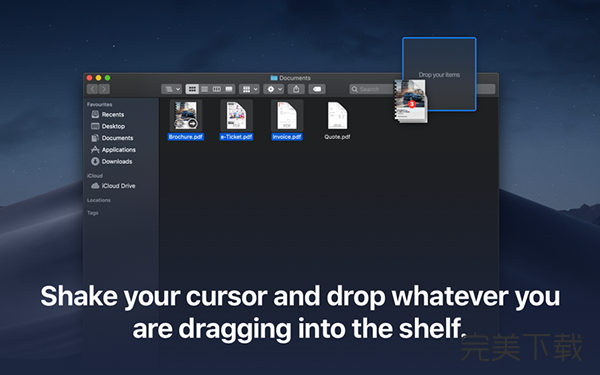Switch to list view in the toolbar
600x375 pixels.
pos(205,89)
